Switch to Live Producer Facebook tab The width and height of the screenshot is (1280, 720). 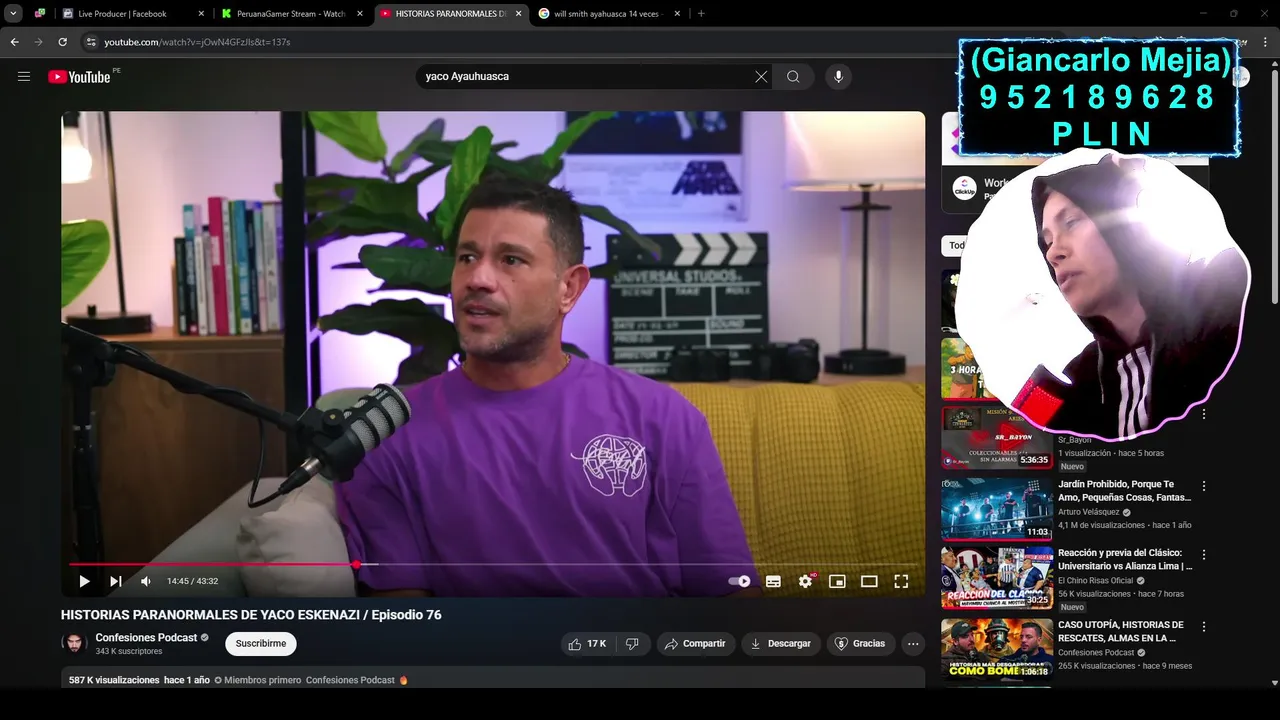pyautogui.click(x=133, y=14)
